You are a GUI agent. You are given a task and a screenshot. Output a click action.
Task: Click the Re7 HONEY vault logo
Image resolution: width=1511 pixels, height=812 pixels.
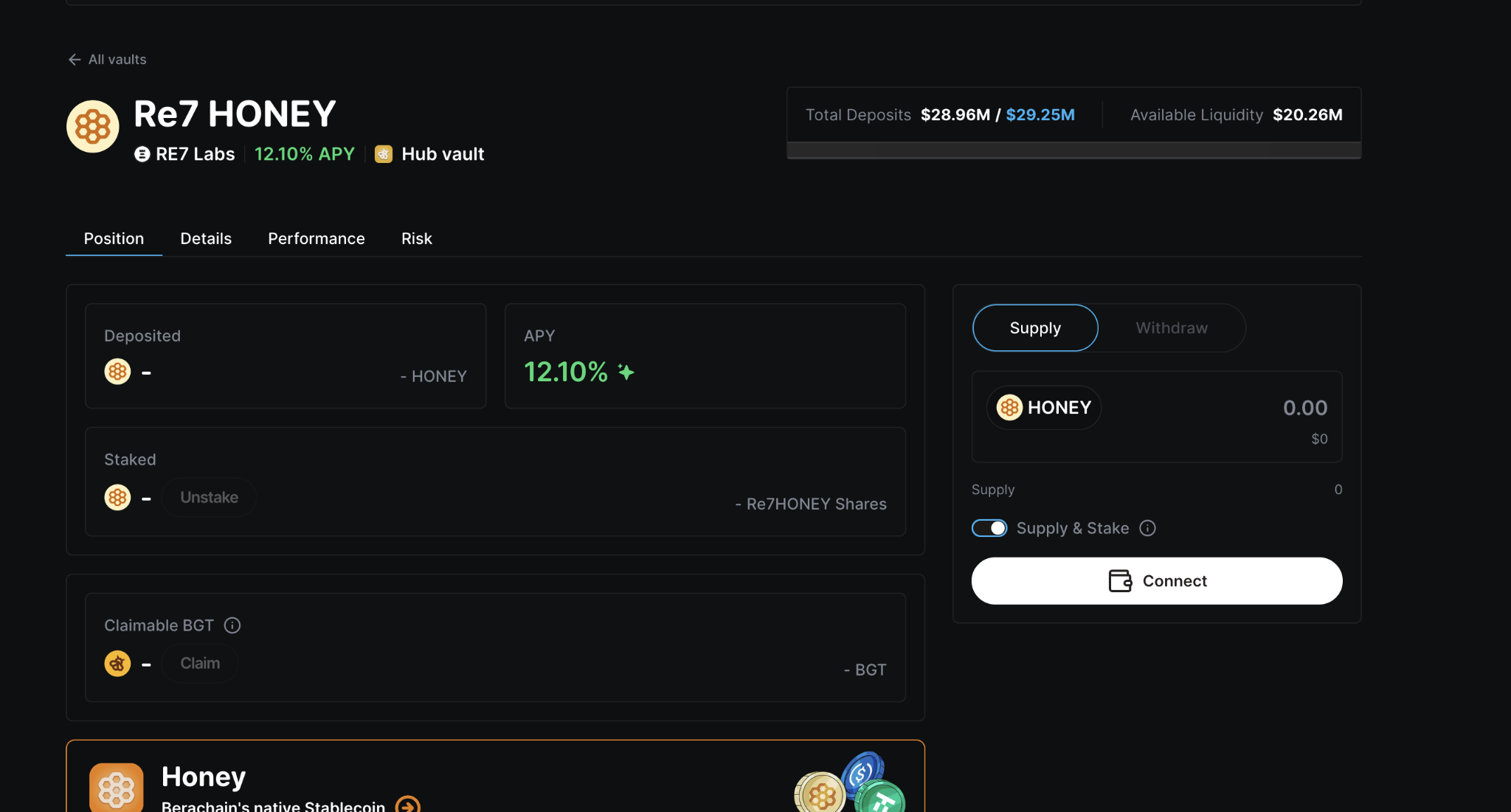pos(93,126)
